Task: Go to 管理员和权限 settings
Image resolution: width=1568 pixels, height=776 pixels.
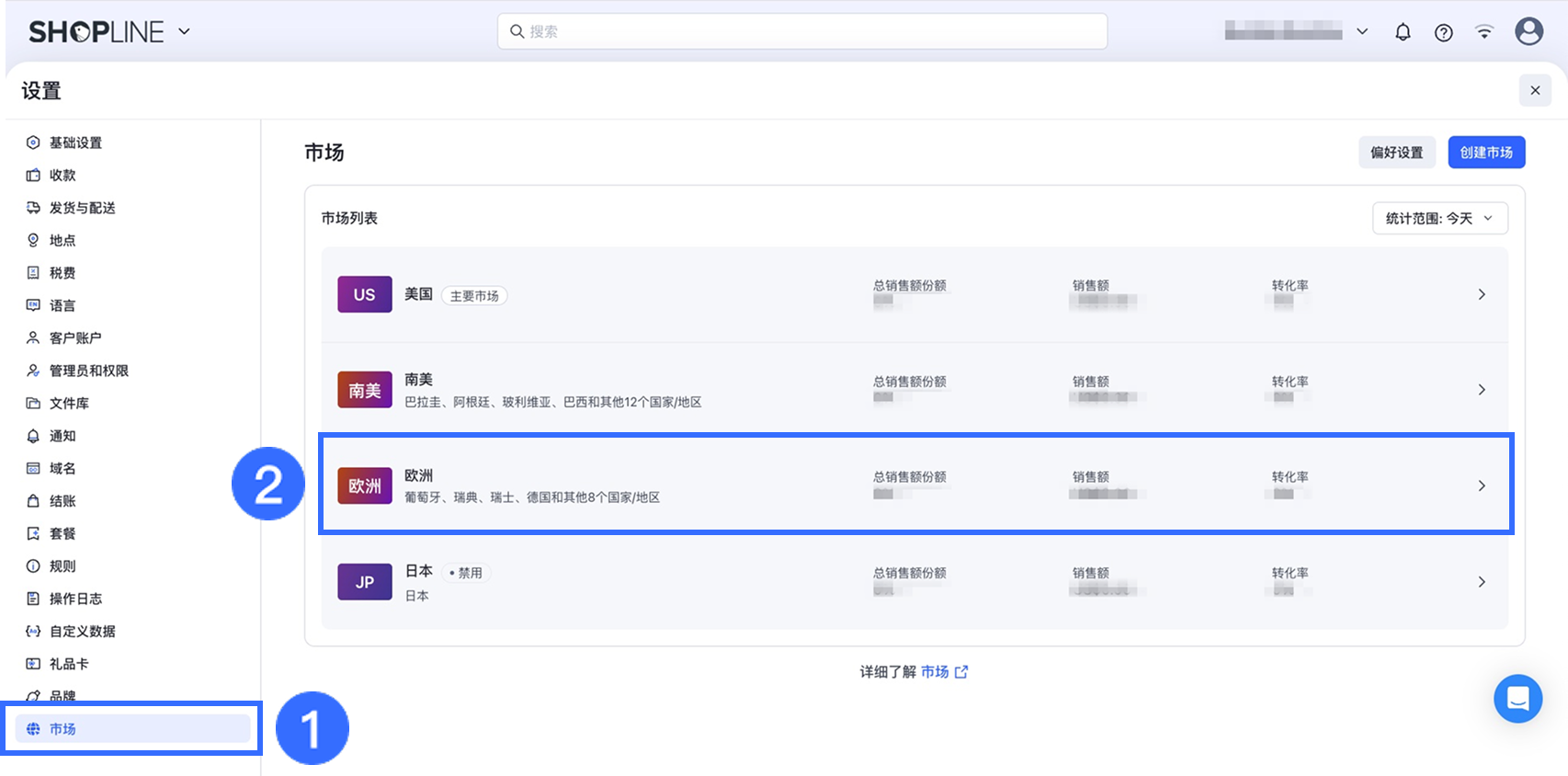Action: (88, 371)
